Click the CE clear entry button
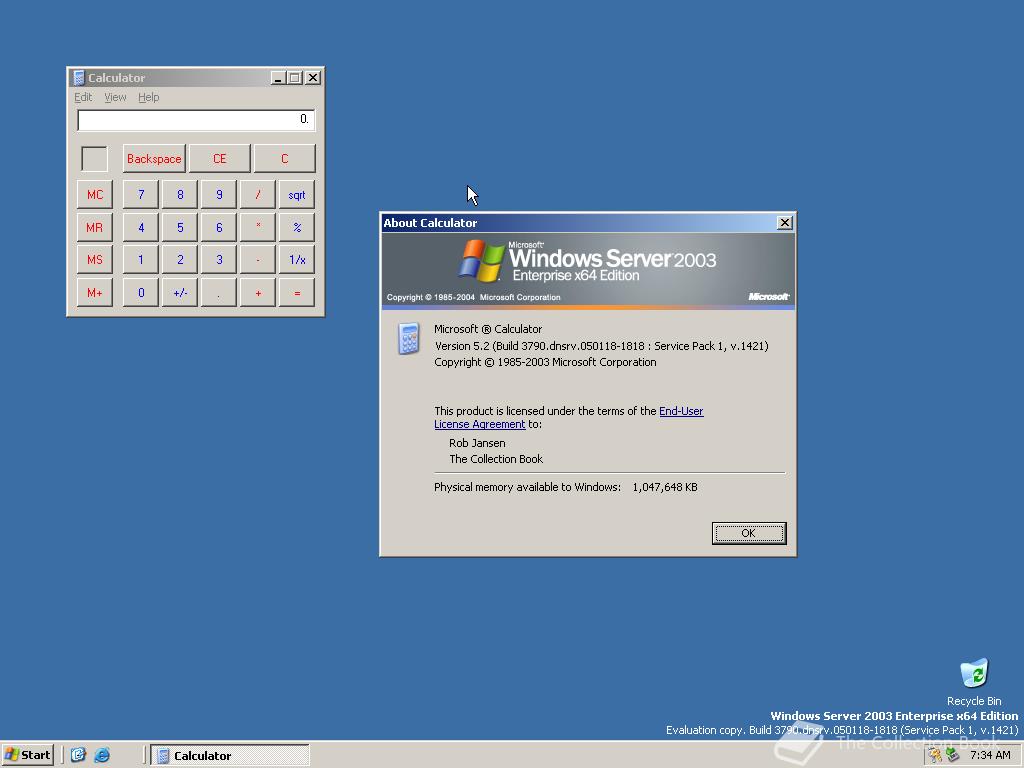Image resolution: width=1024 pixels, height=768 pixels. [x=219, y=159]
